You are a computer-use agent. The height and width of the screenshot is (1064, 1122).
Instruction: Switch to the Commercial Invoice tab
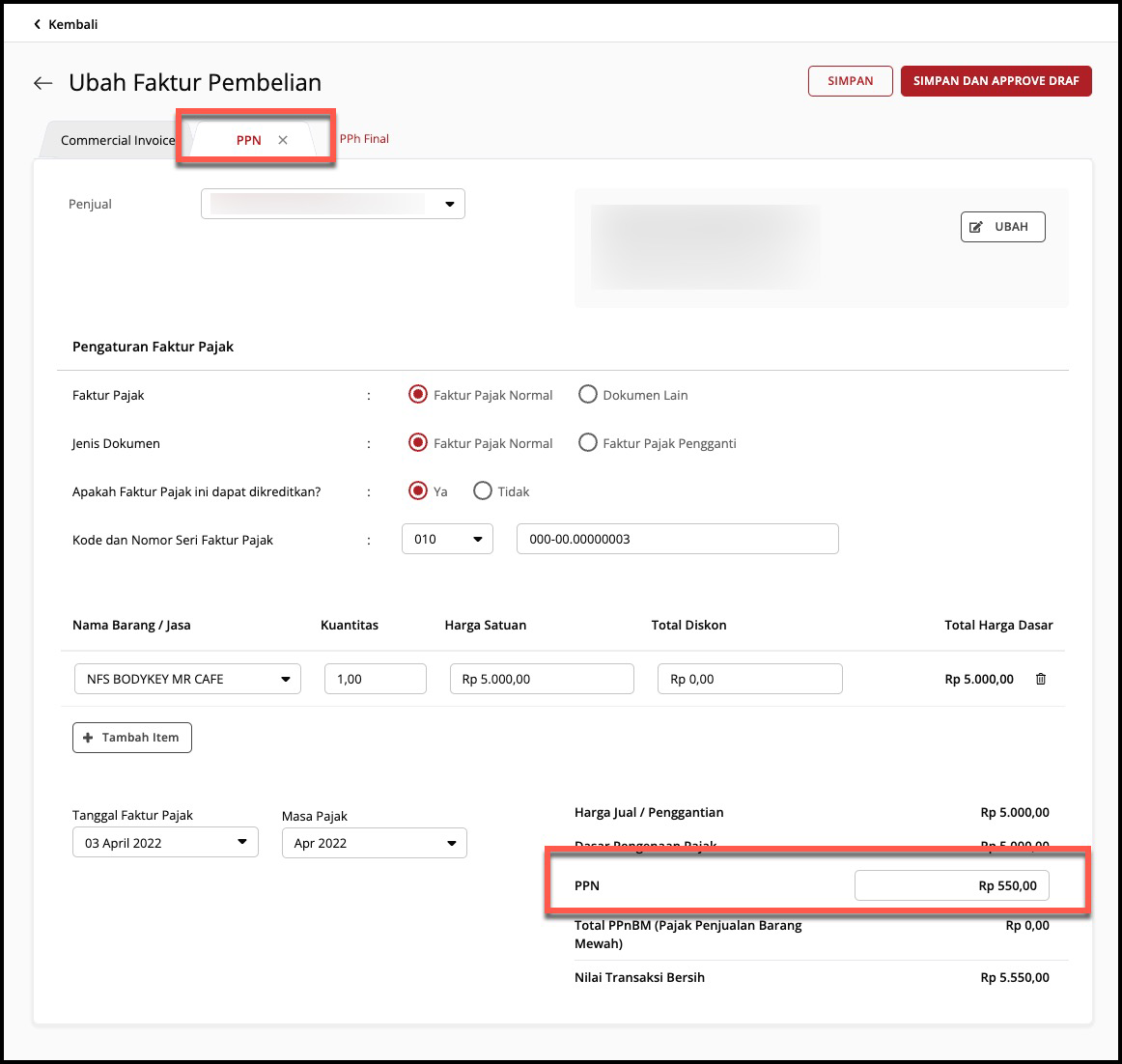pos(117,140)
